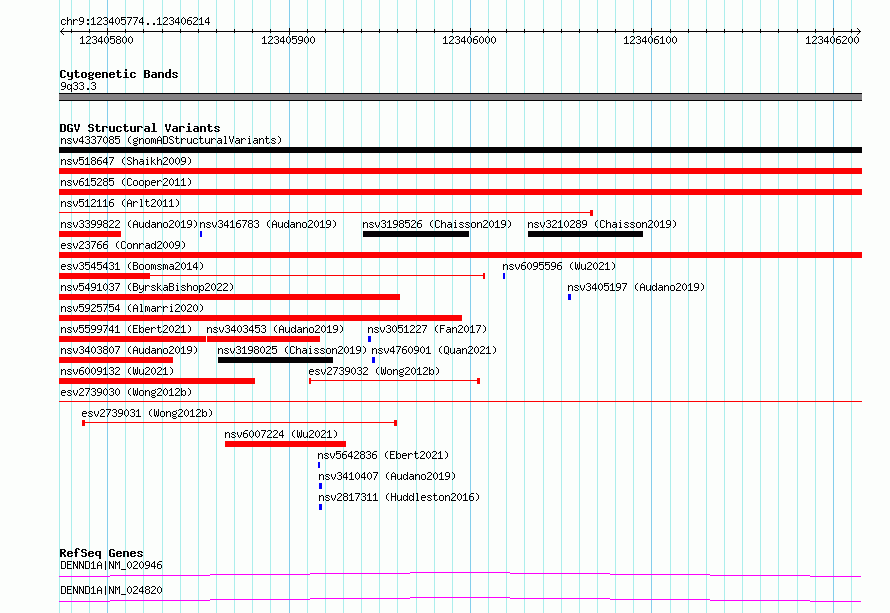
Task: Click ruler position 123405800
Action: pos(106,40)
